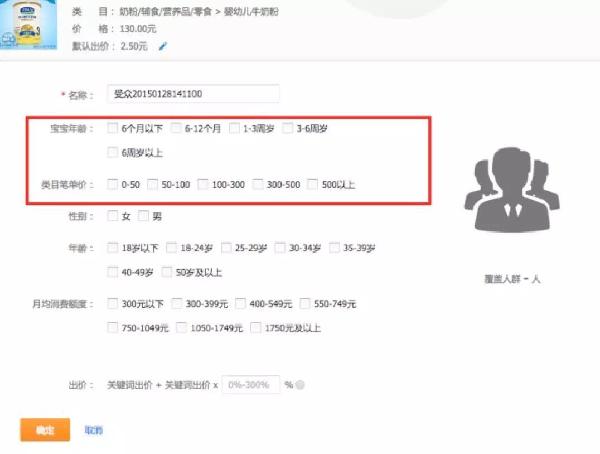The image size is (600, 454).
Task: Check the 500以上 category price box
Action: (x=313, y=184)
